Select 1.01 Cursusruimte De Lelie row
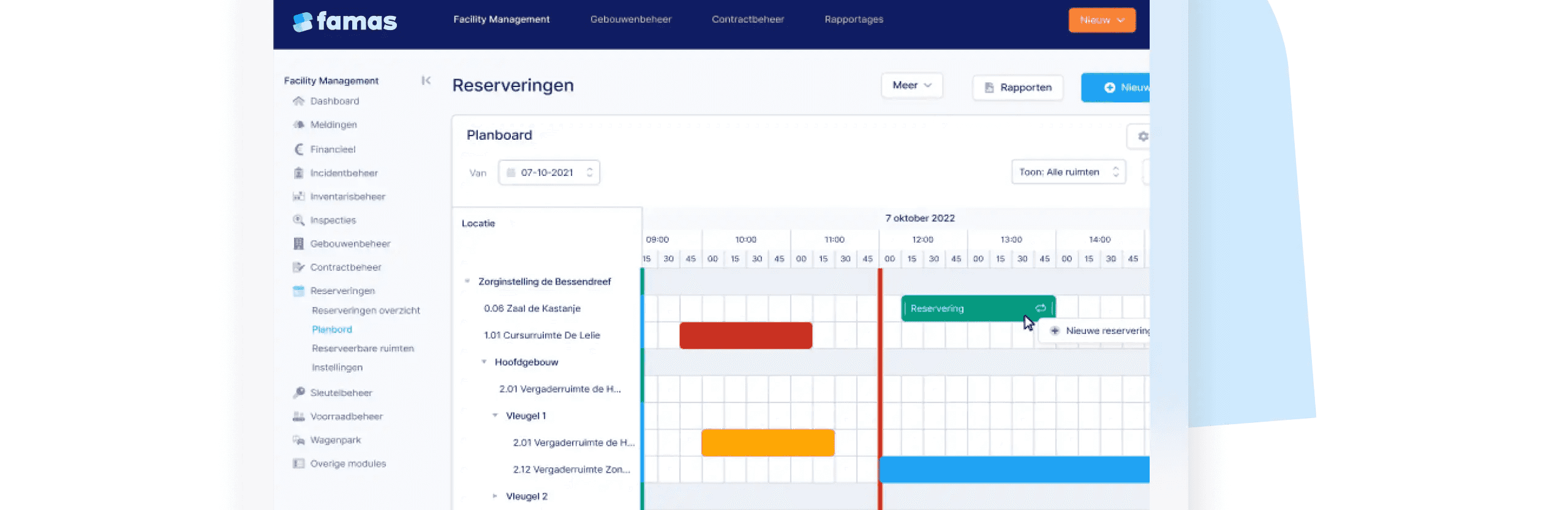 (x=541, y=335)
